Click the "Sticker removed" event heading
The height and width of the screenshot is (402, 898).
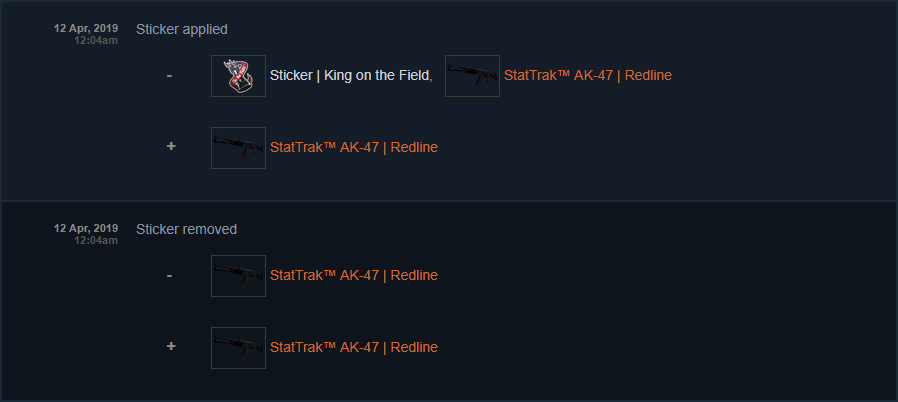[x=186, y=229]
